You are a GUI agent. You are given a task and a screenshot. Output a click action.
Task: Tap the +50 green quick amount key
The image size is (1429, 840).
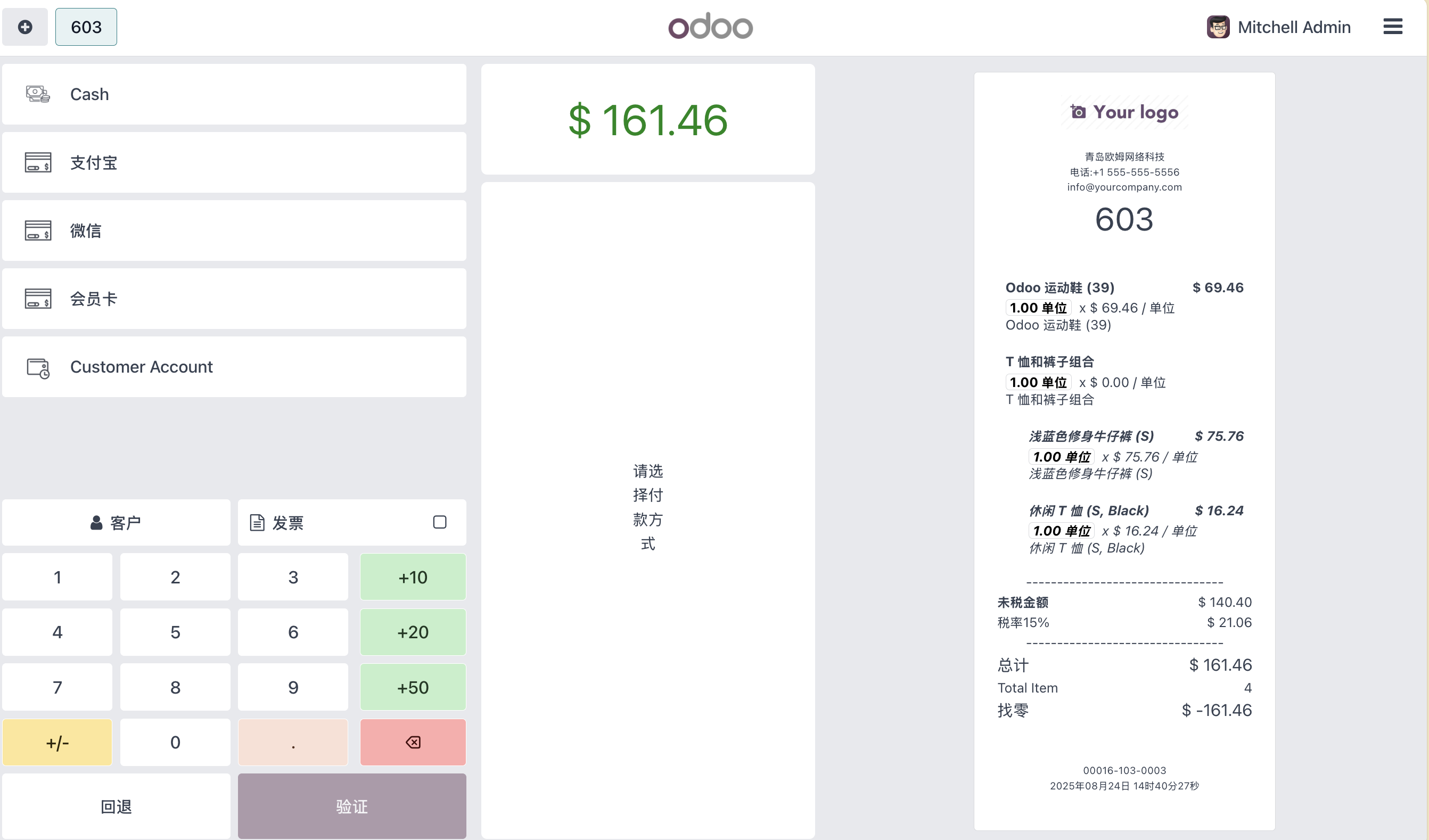[x=413, y=687]
